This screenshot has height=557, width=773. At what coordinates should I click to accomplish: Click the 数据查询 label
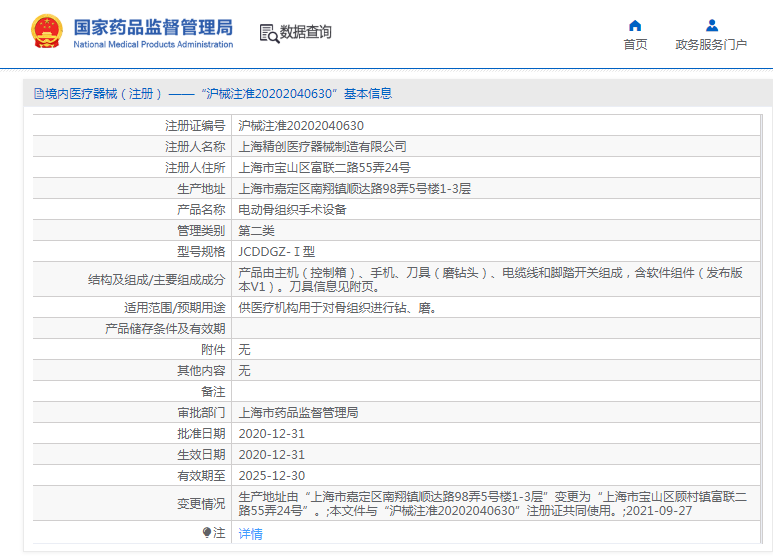[306, 32]
